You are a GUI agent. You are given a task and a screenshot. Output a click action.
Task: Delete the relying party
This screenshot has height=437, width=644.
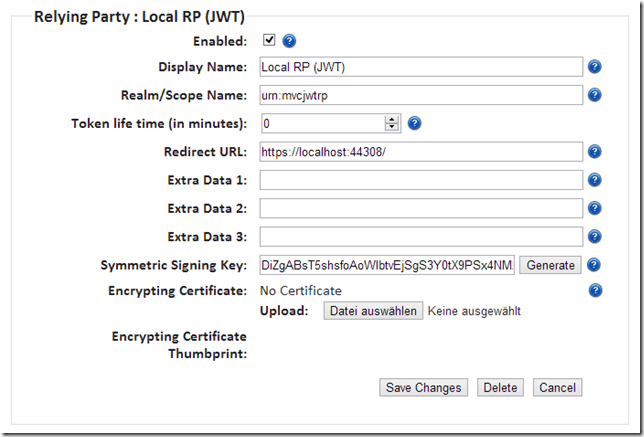coord(500,387)
